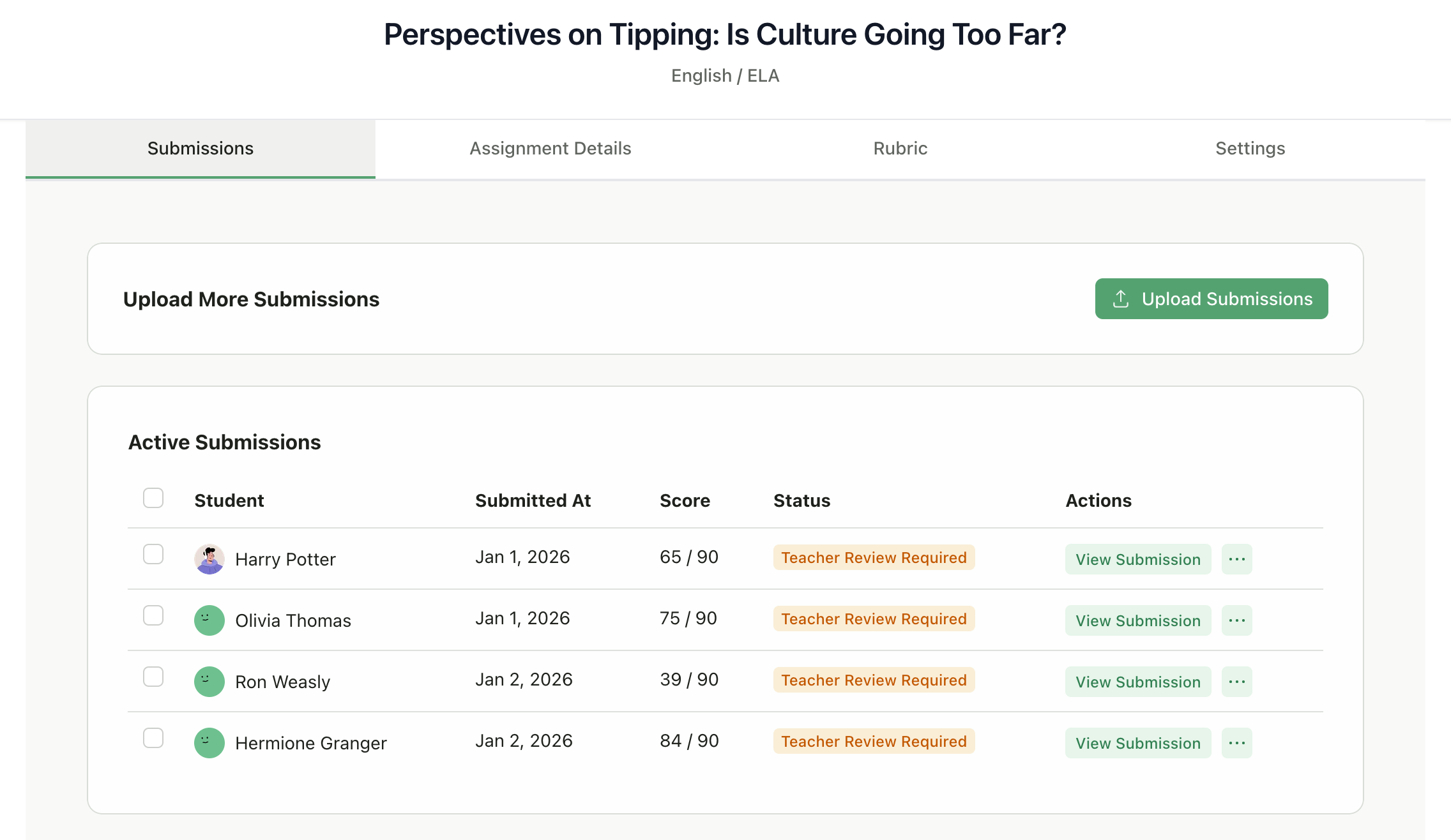Open three-dot menu for Hermione Granger

coord(1236,743)
